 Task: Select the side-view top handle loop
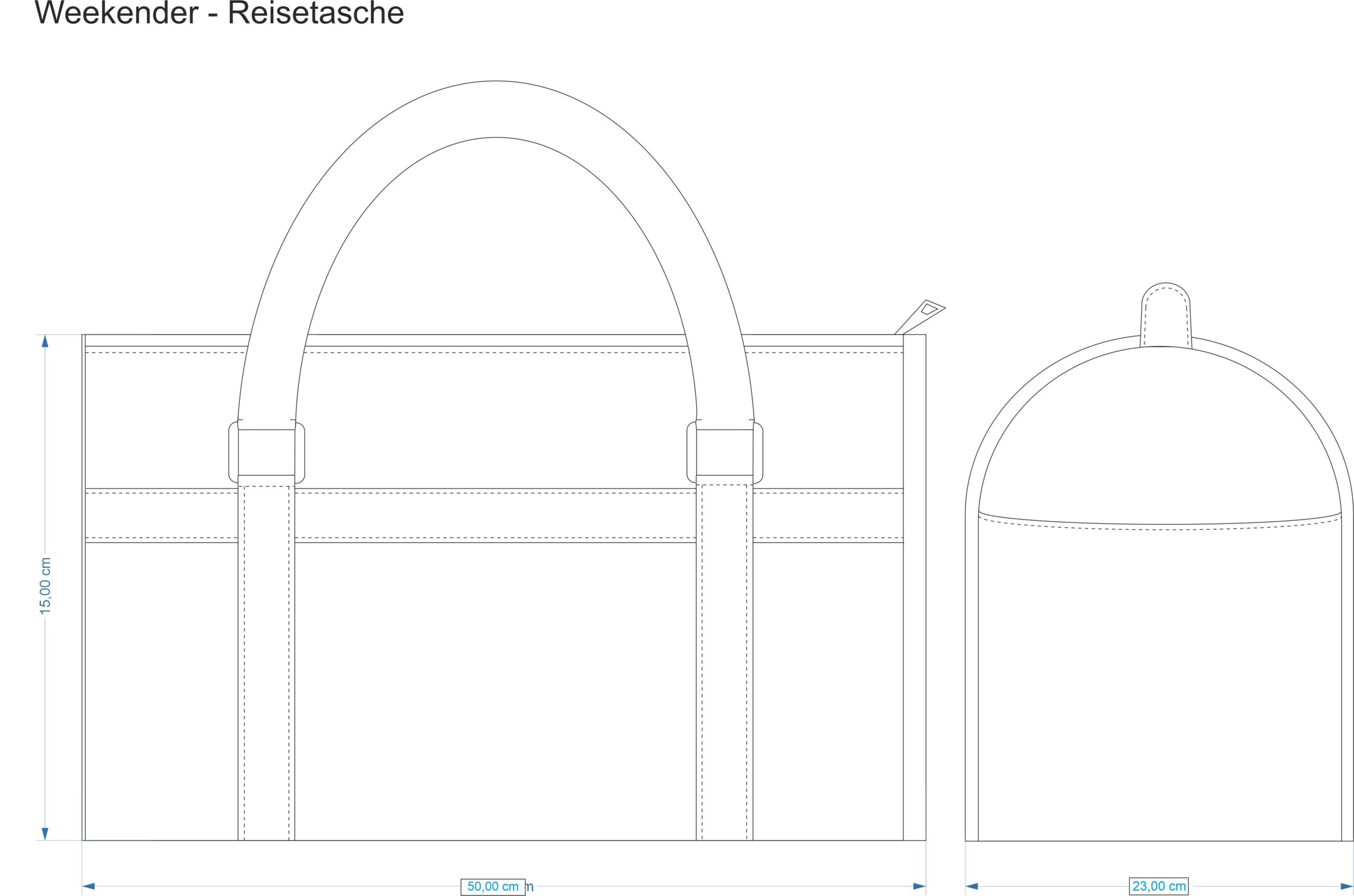tap(1166, 315)
